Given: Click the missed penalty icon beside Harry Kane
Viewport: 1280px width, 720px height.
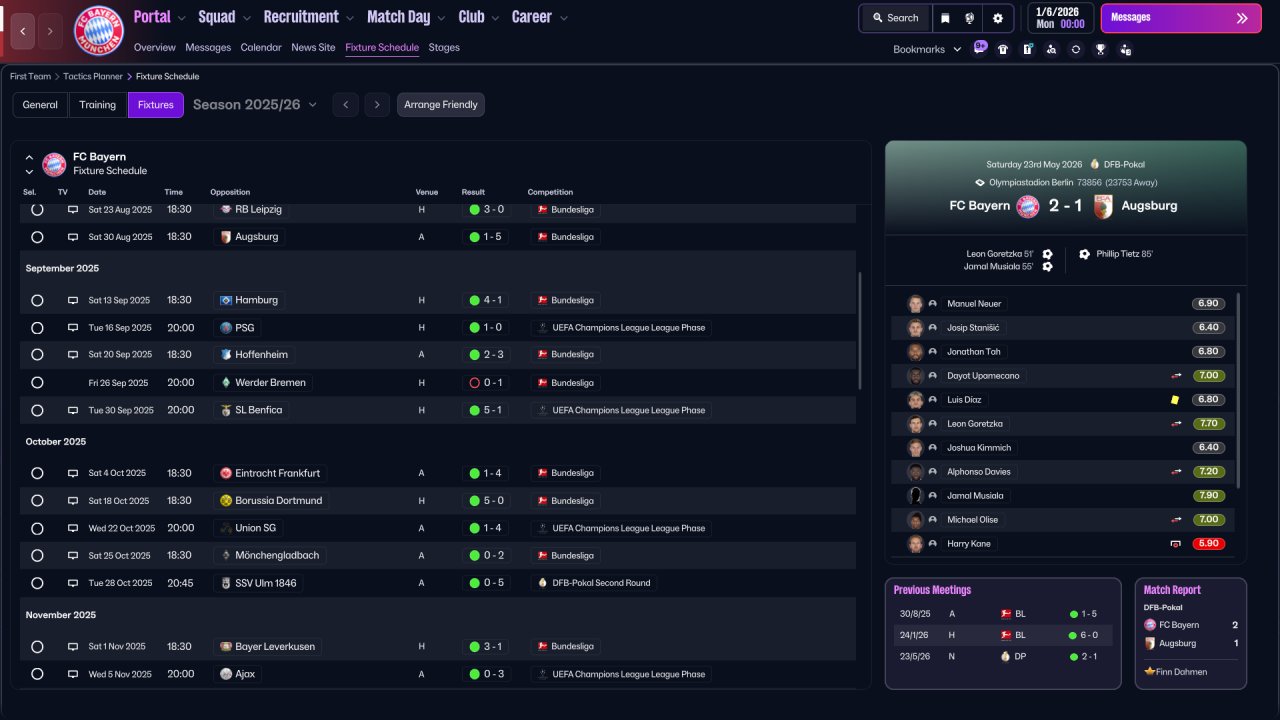Looking at the screenshot, I should coord(1176,544).
